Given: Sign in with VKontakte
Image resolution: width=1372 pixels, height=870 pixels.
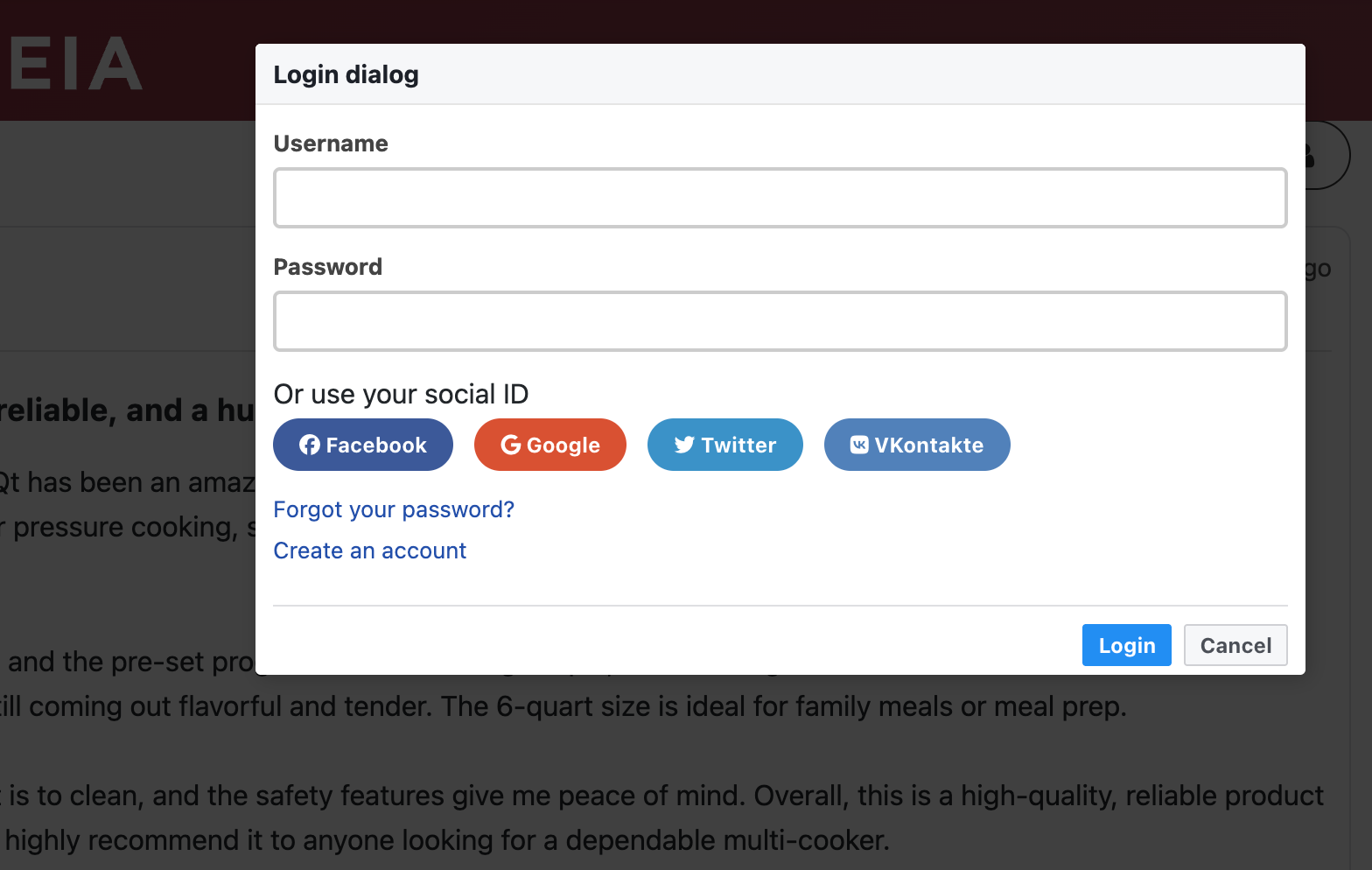Looking at the screenshot, I should click(917, 445).
